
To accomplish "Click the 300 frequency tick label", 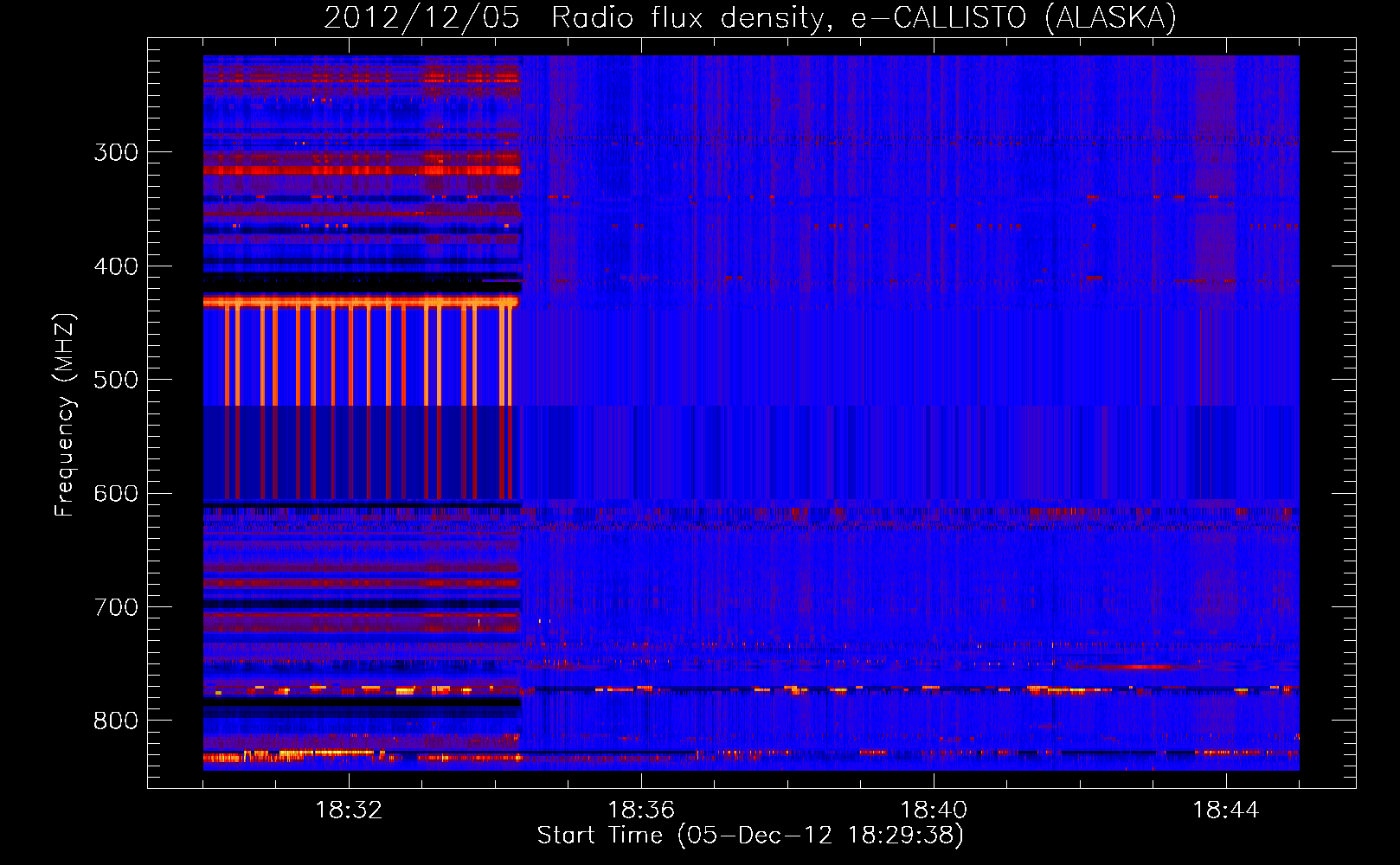I will pyautogui.click(x=116, y=153).
